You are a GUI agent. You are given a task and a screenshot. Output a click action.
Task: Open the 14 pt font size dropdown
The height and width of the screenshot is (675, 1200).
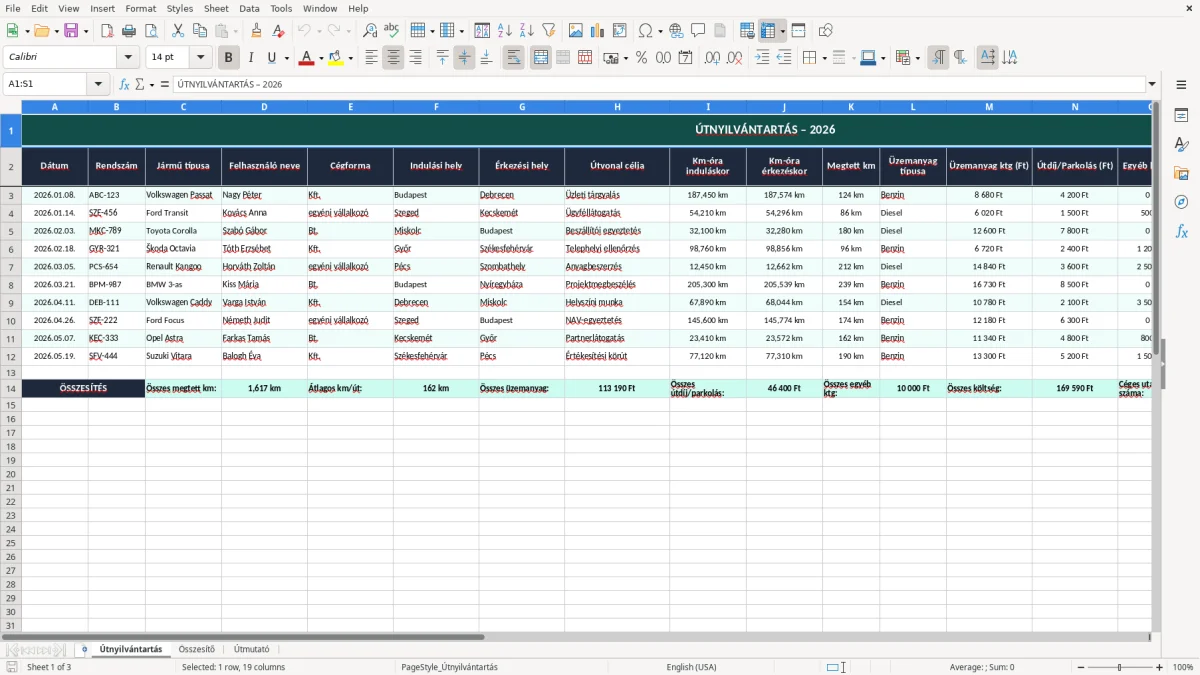pyautogui.click(x=201, y=58)
